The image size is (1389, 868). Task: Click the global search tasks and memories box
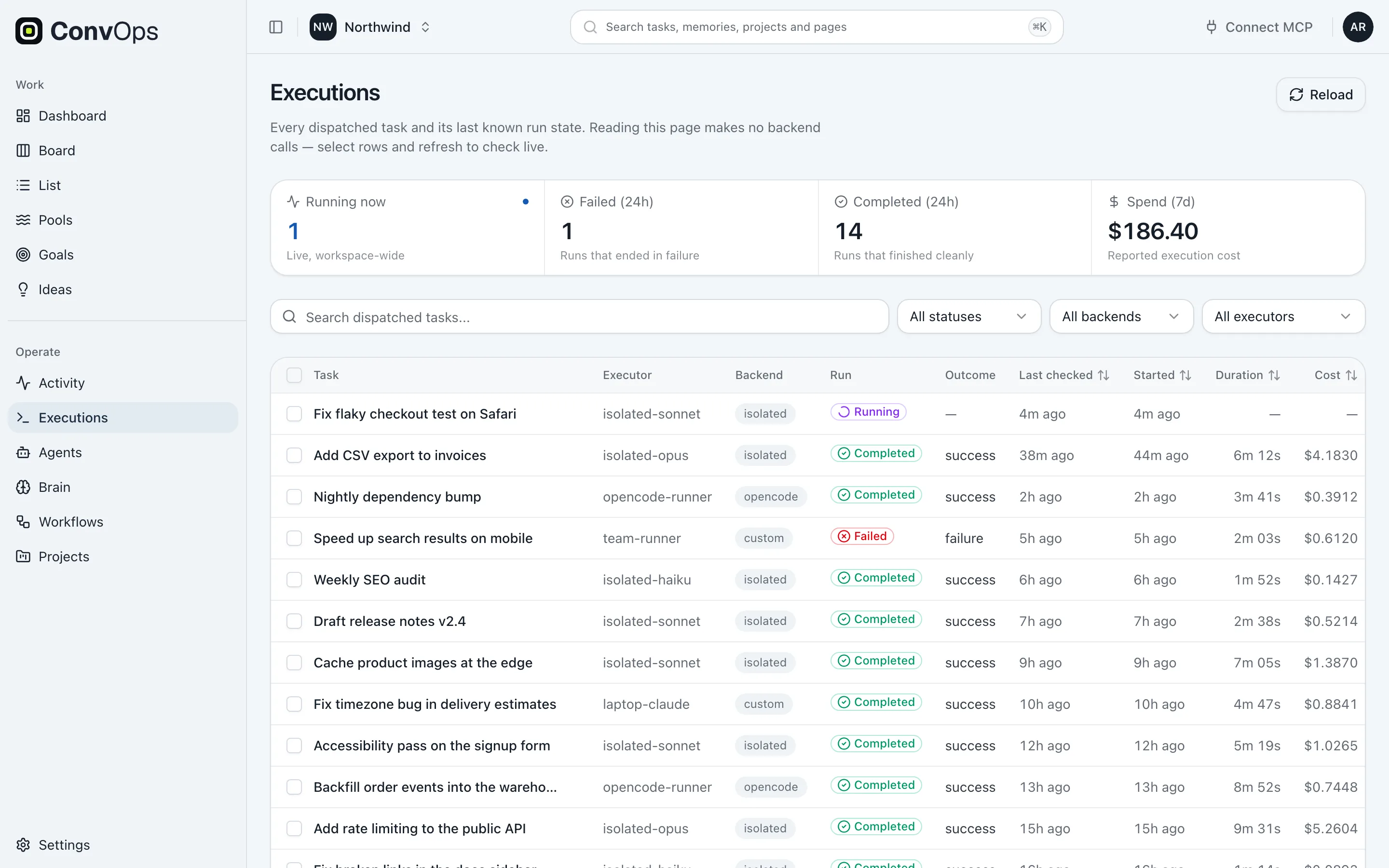[816, 27]
